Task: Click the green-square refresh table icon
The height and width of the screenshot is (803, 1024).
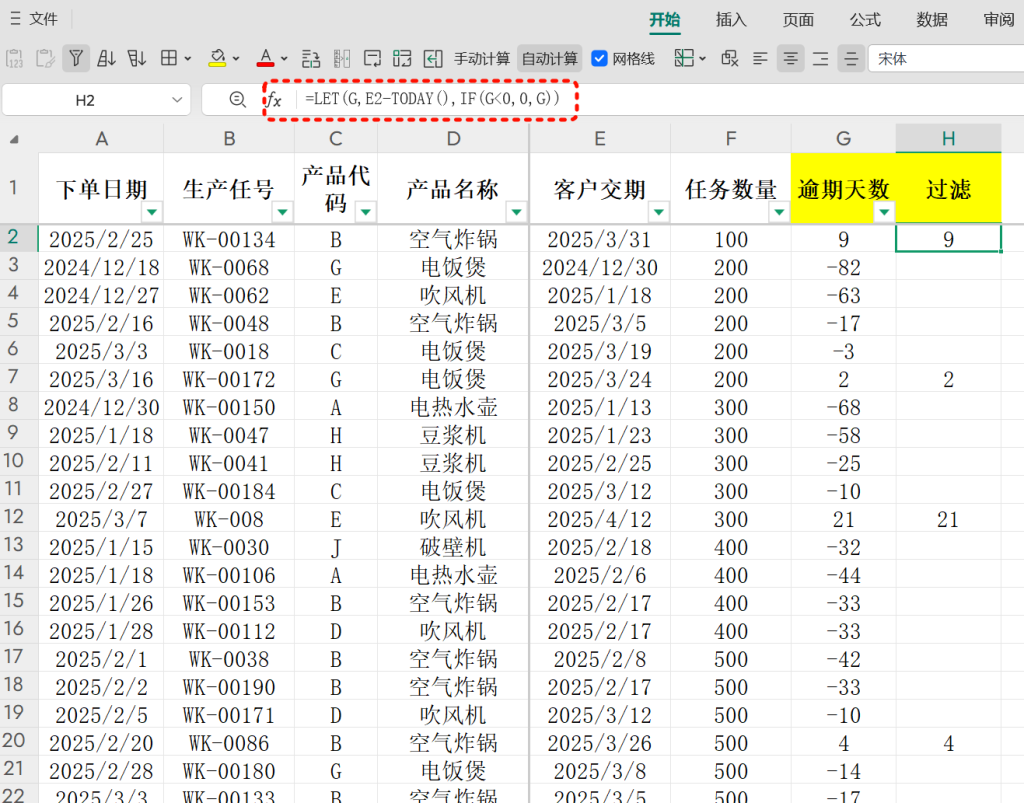Action: coord(402,59)
